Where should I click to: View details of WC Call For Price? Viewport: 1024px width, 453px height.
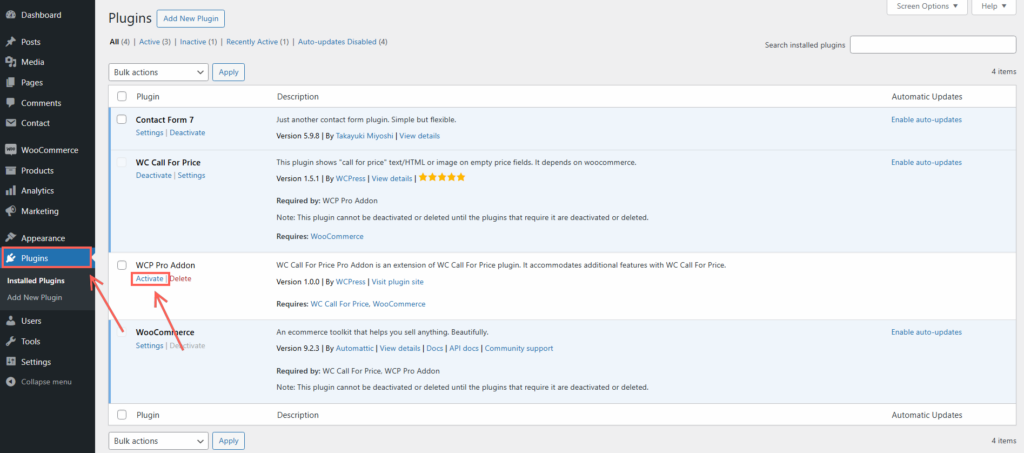(x=392, y=178)
